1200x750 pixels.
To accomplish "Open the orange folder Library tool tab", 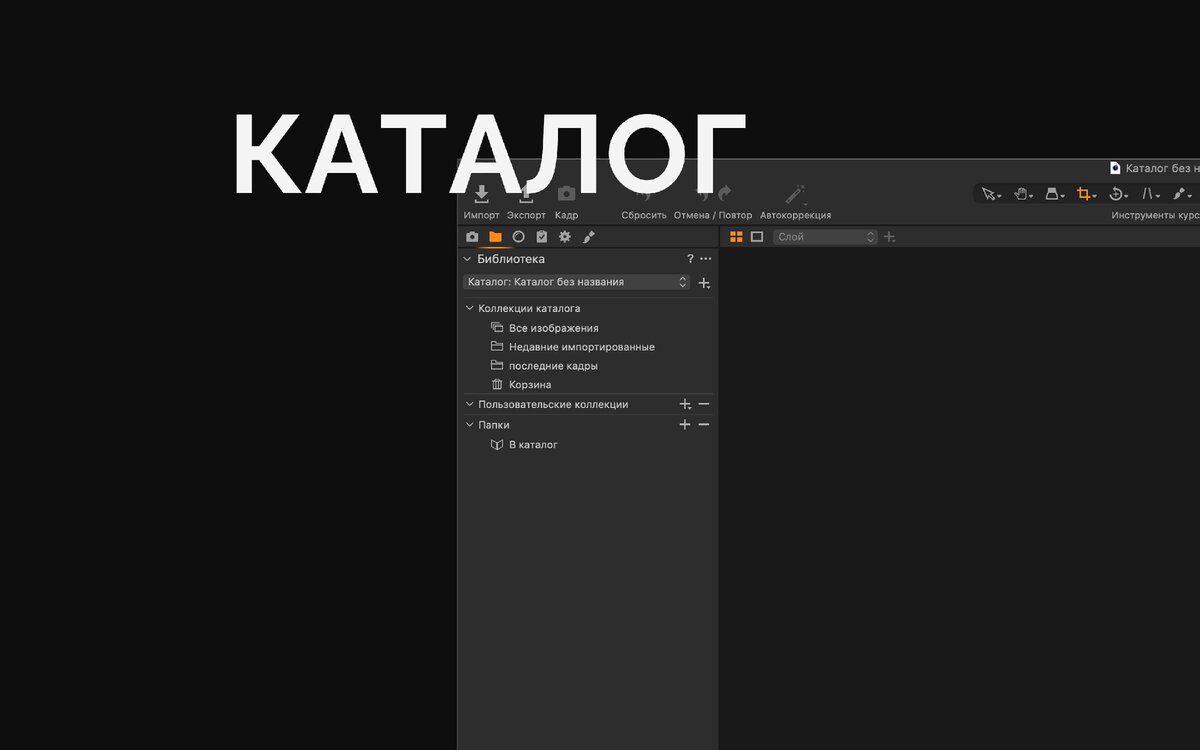I will click(495, 237).
